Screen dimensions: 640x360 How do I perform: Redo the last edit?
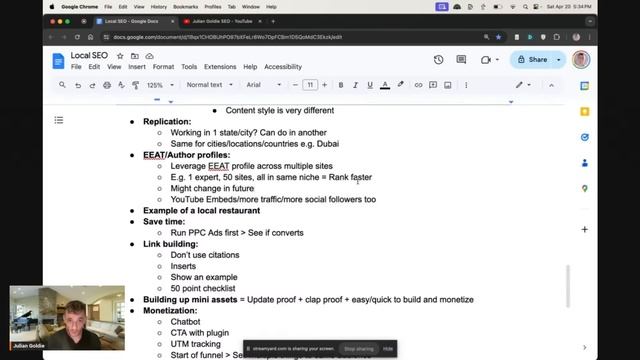pos(92,85)
